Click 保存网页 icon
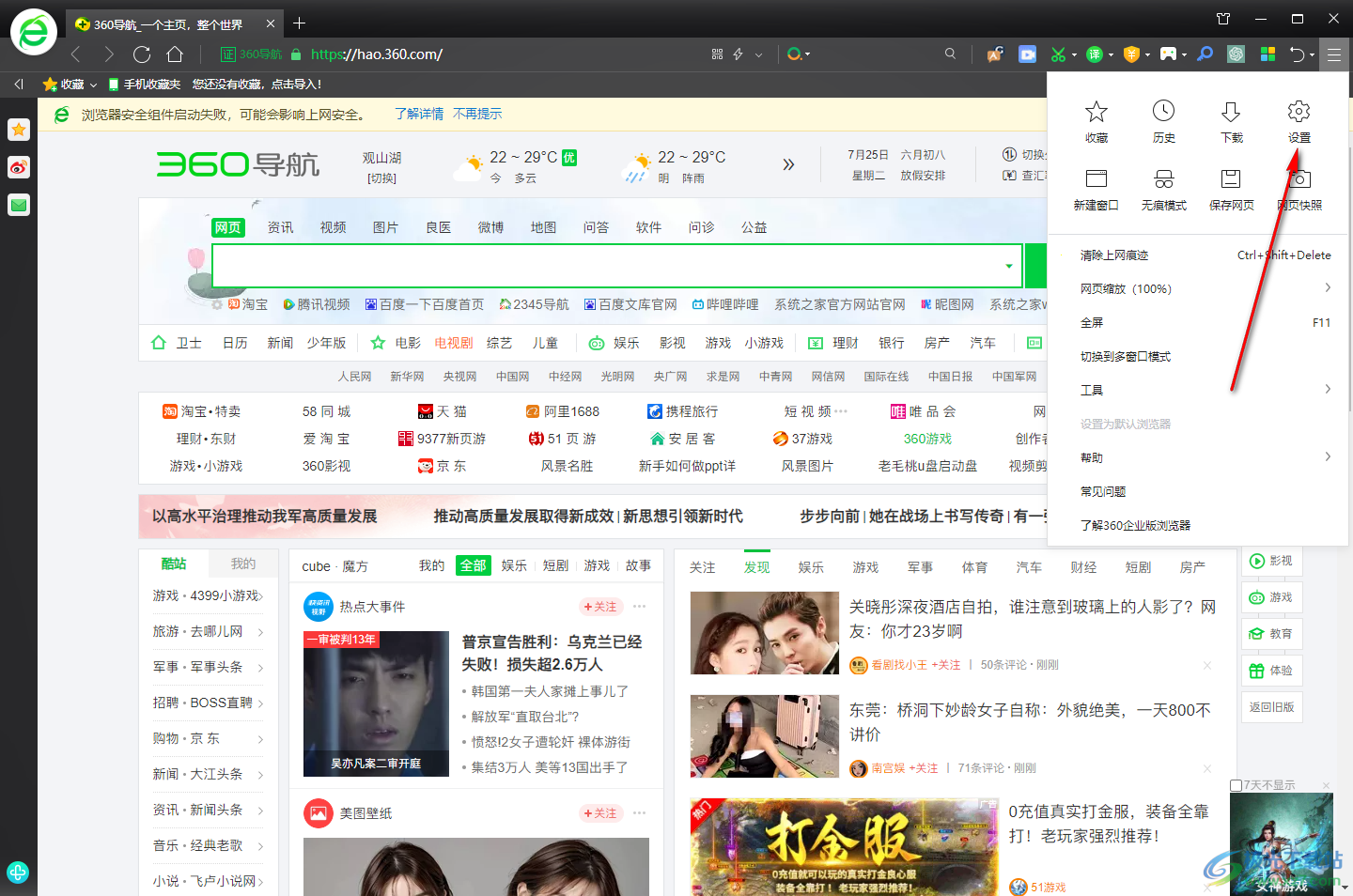Screen dimensions: 1353x896 [1231, 190]
